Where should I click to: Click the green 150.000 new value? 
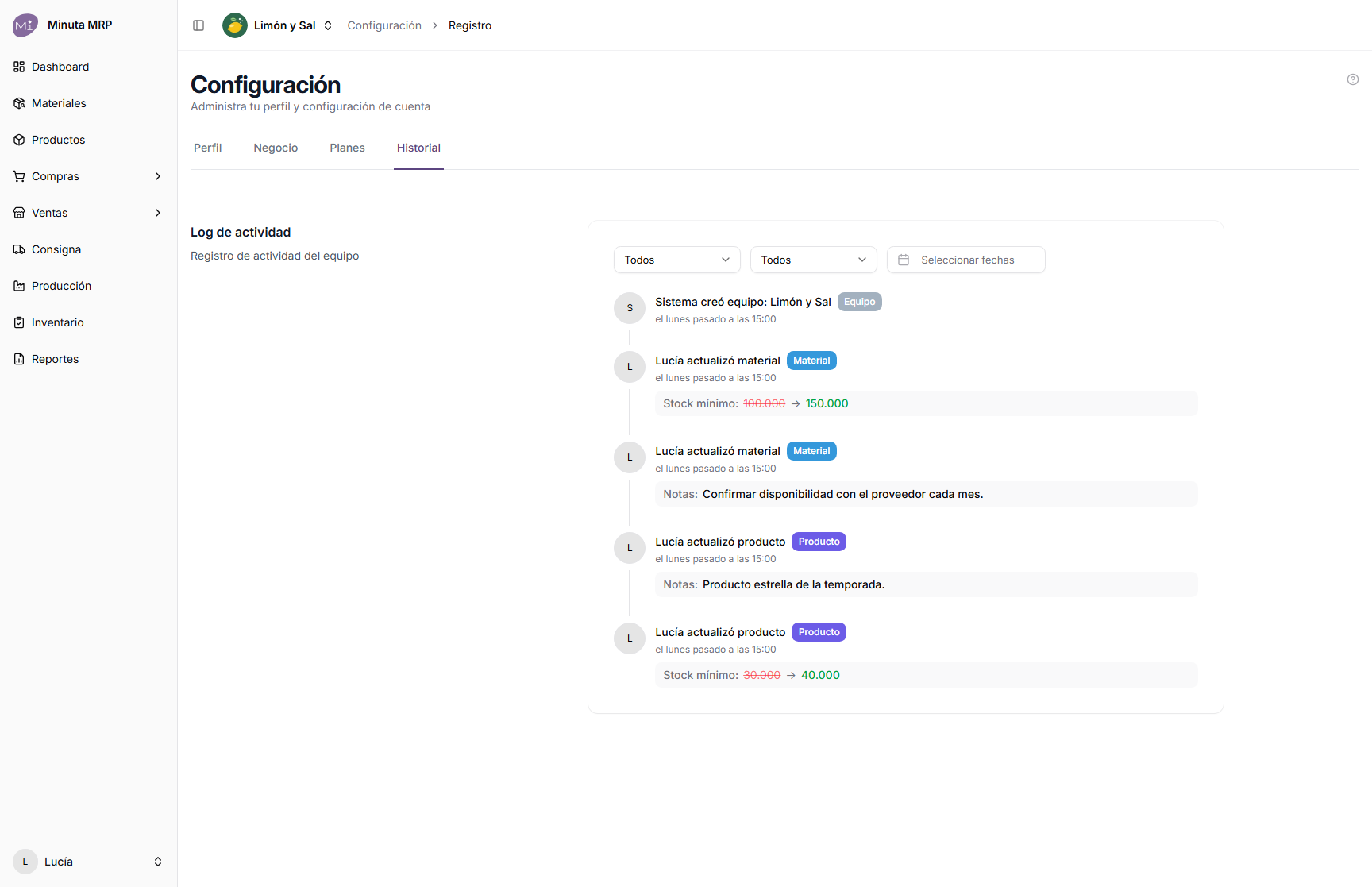pos(827,403)
